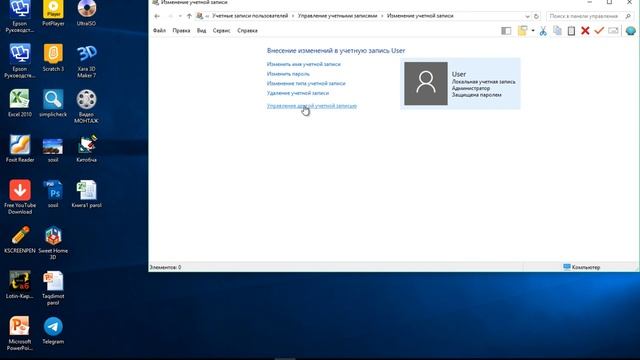Open the Правка menu
Image resolution: width=640 pixels, height=360 pixels.
(x=181, y=31)
